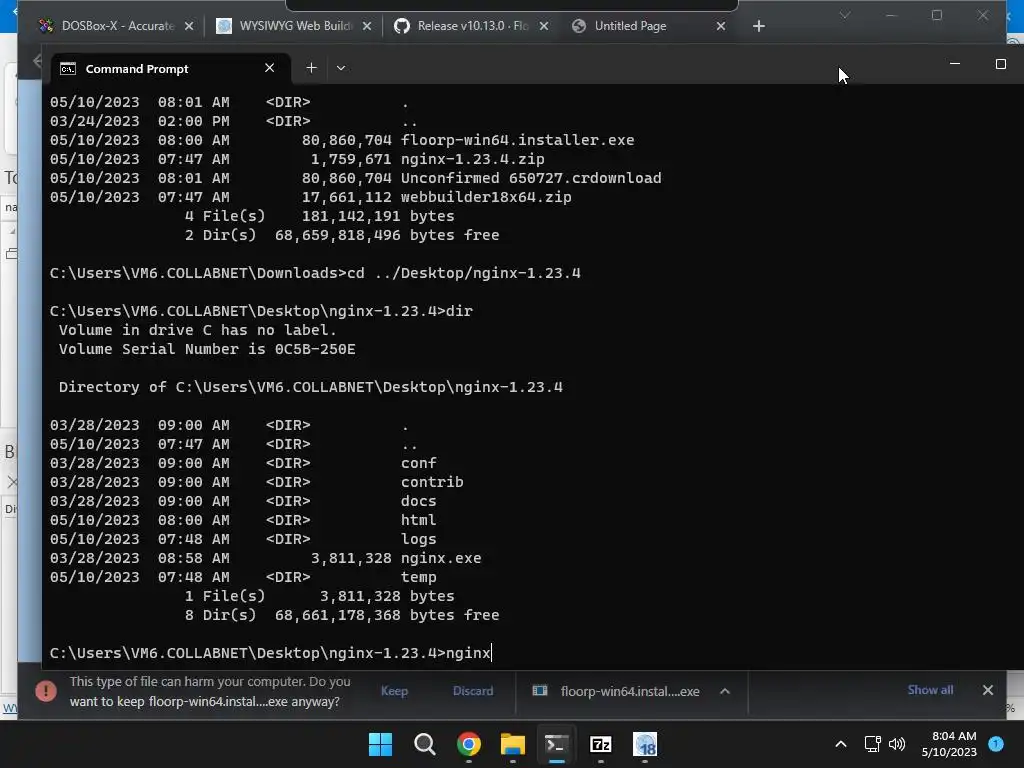The image size is (1024, 768).
Task: Close the Command Prompt terminal tab
Action: (x=269, y=68)
